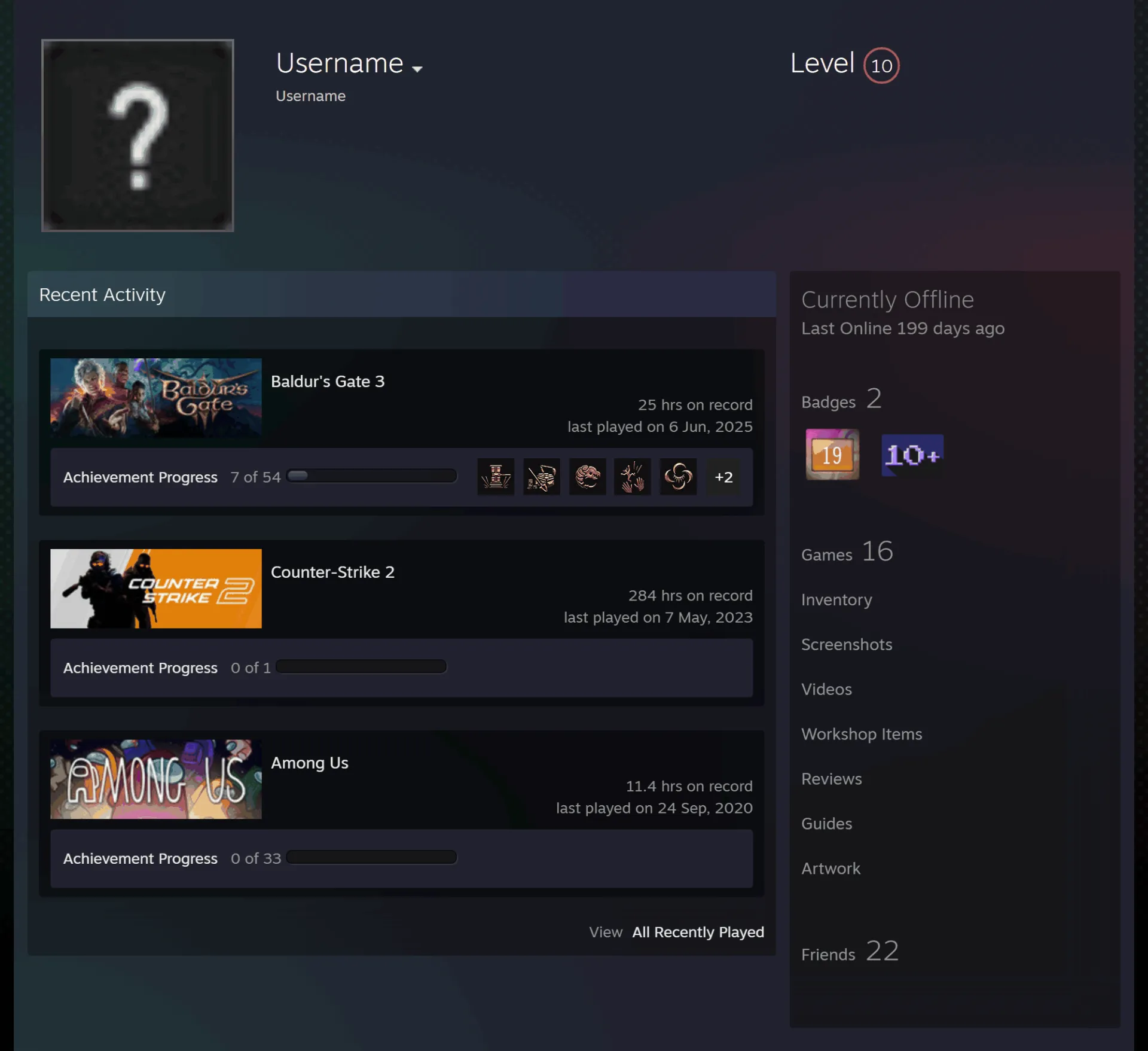Open the Baldur's Gate 3 game title link
Screen dimensions: 1148x1051
(328, 381)
